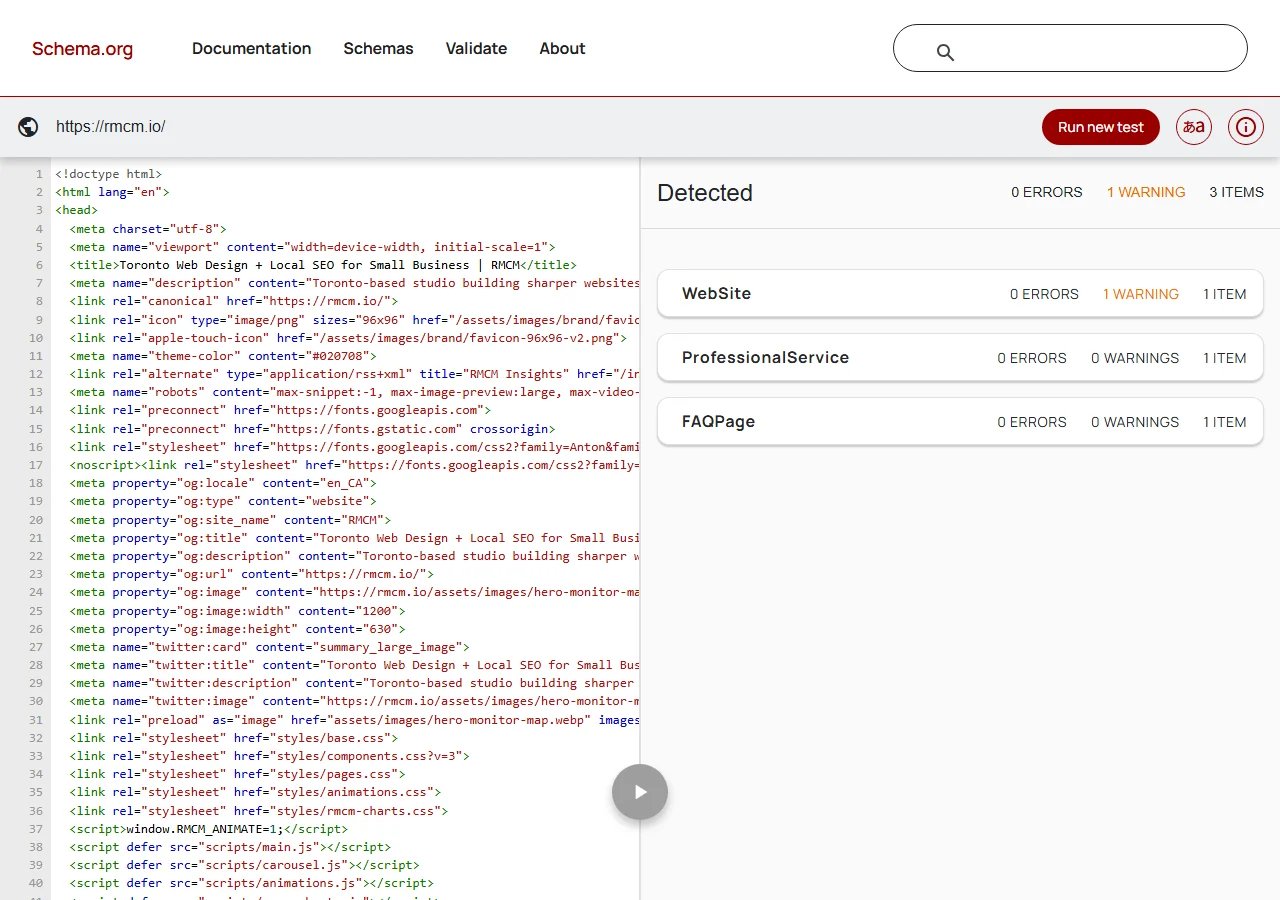This screenshot has width=1280, height=900.
Task: Click line number 20 in the gutter
Action: pos(36,520)
